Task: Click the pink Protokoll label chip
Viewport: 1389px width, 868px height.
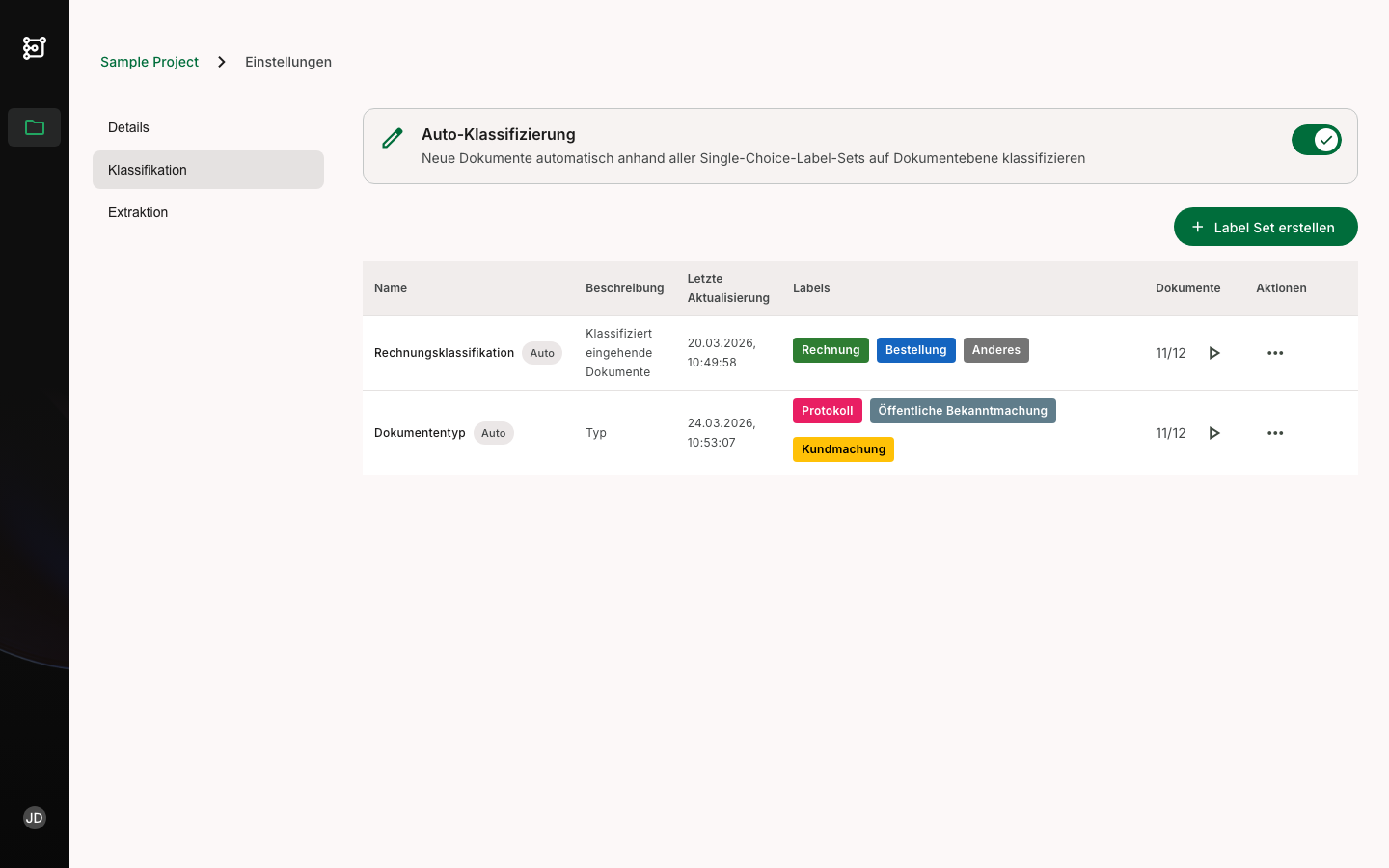Action: point(827,411)
